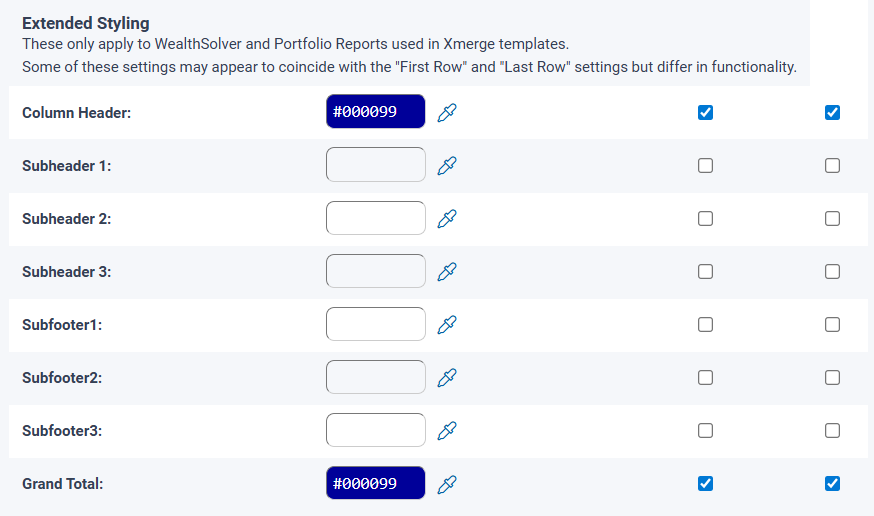Click the Grand Total eyedropper icon
This screenshot has width=874, height=516.
(x=447, y=484)
